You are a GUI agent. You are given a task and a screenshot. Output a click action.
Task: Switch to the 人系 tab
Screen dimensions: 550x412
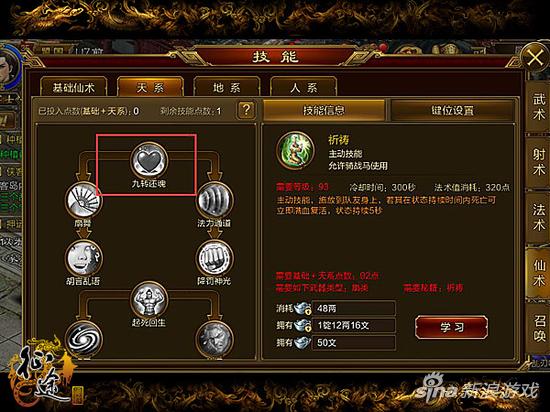[x=303, y=87]
